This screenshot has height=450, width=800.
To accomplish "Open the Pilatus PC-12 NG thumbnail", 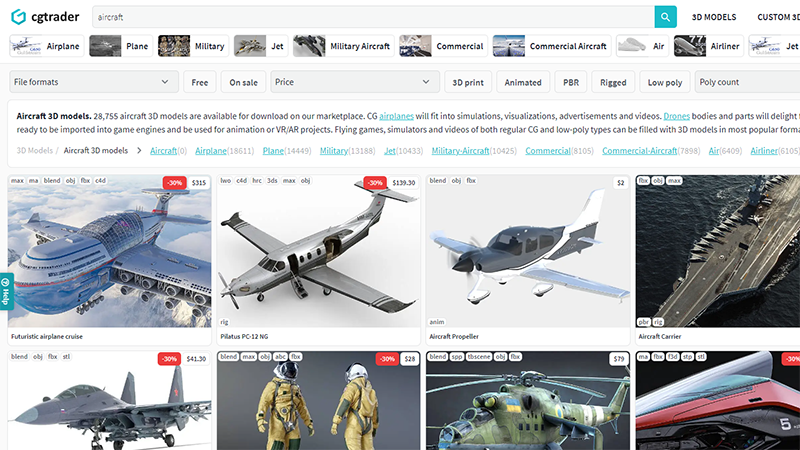I will click(x=319, y=251).
